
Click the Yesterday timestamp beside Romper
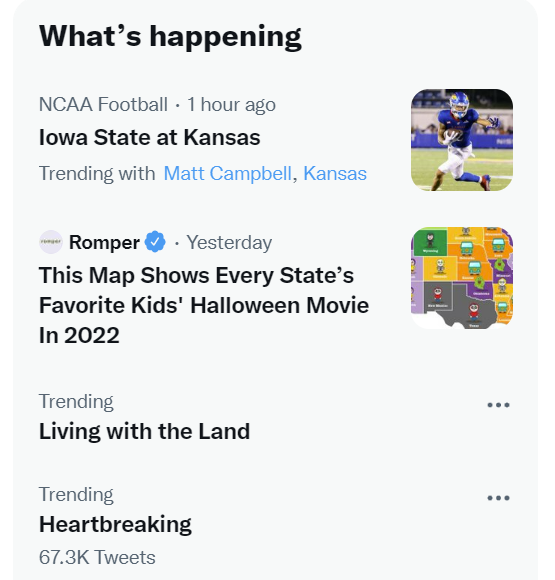point(229,243)
